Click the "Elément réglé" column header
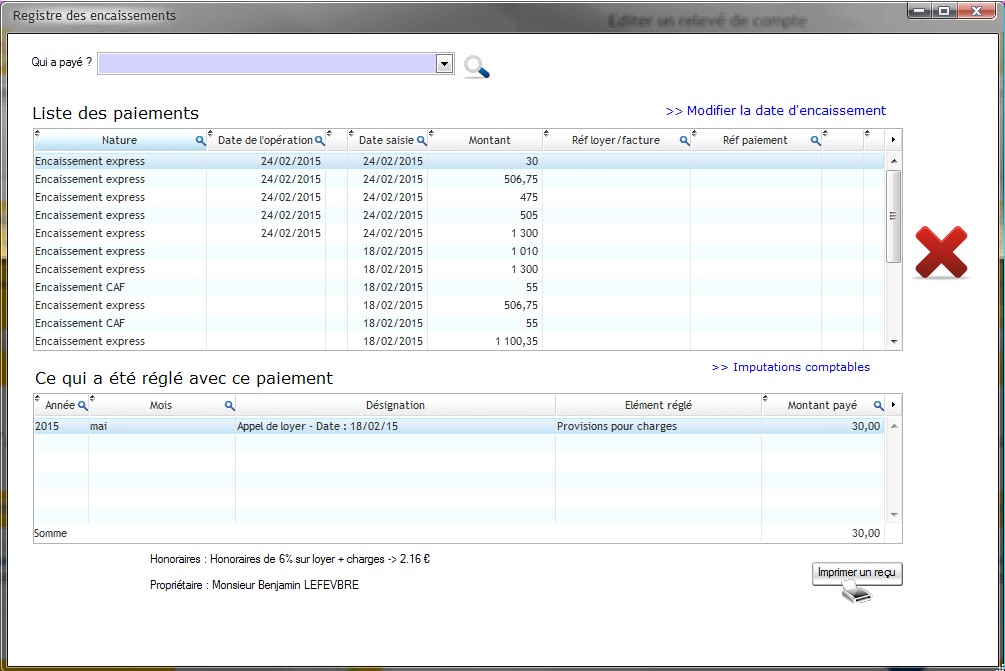Viewport: 1005px width, 671px height. click(658, 406)
